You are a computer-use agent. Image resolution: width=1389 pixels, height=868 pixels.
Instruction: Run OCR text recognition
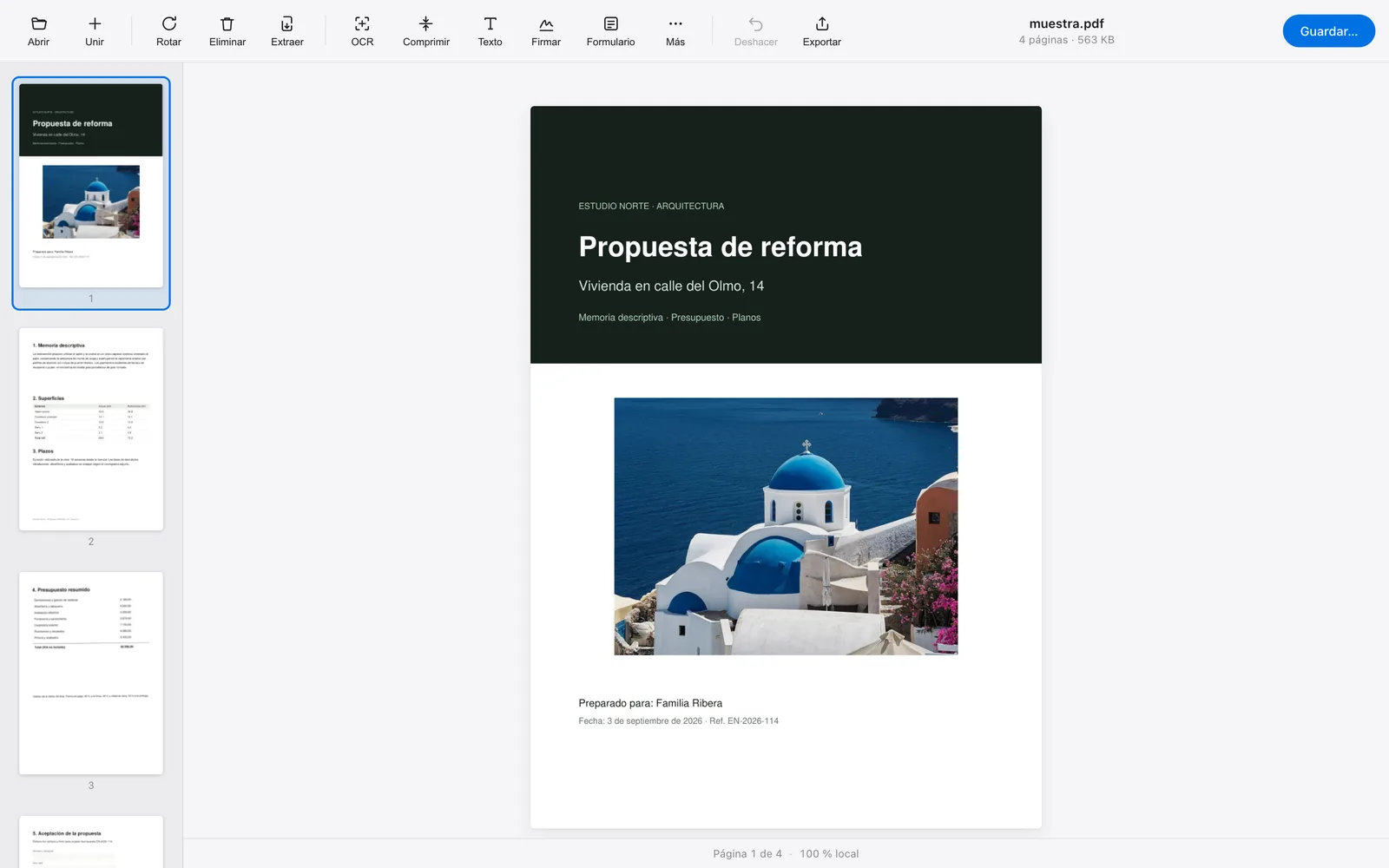pyautogui.click(x=362, y=31)
